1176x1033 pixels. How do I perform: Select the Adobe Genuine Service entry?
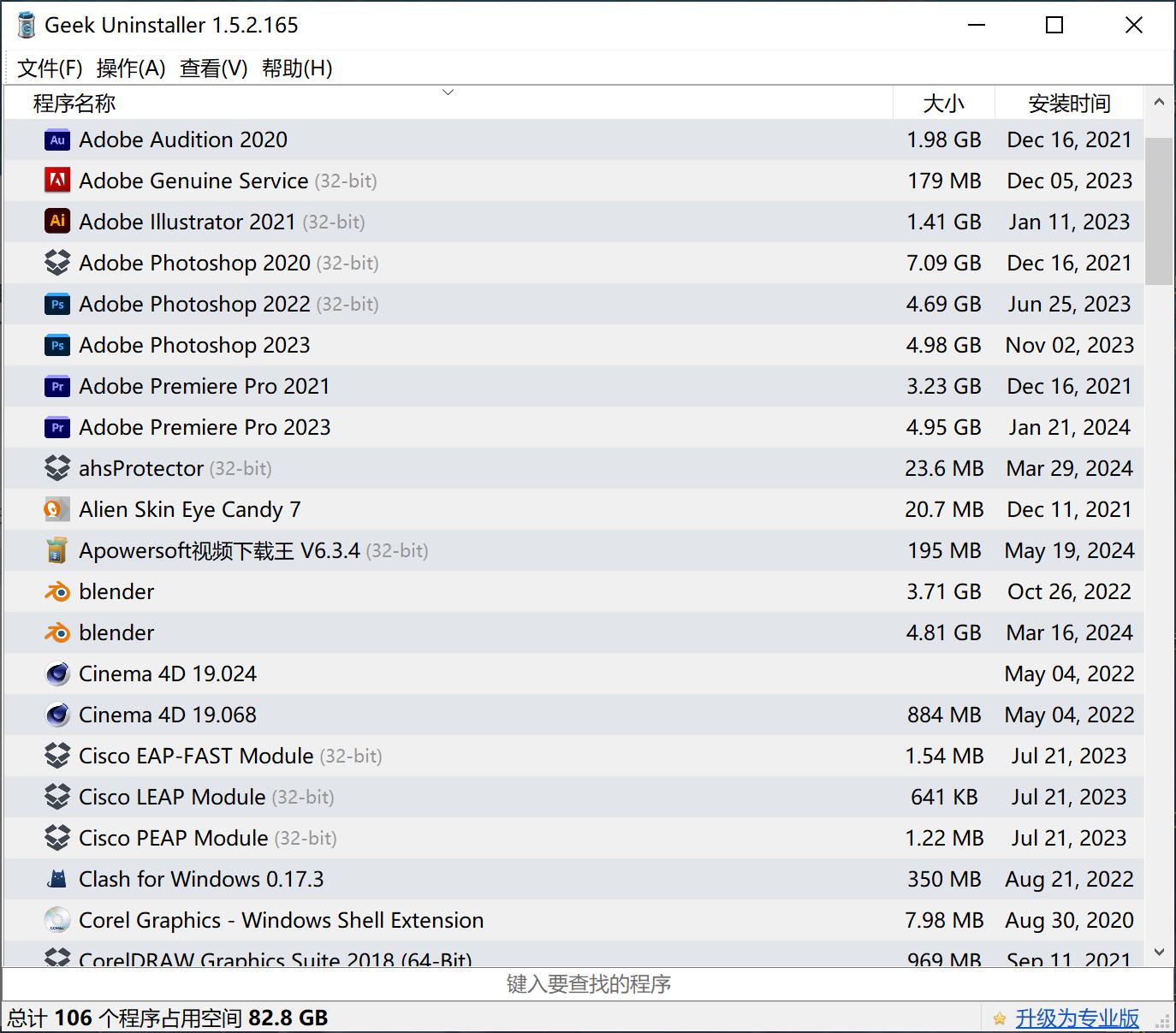point(574,181)
